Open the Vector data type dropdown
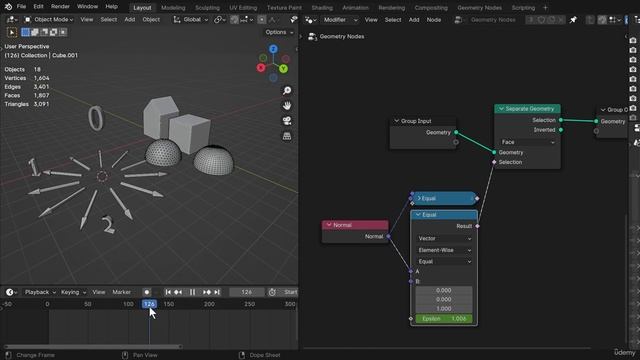 tap(444, 238)
